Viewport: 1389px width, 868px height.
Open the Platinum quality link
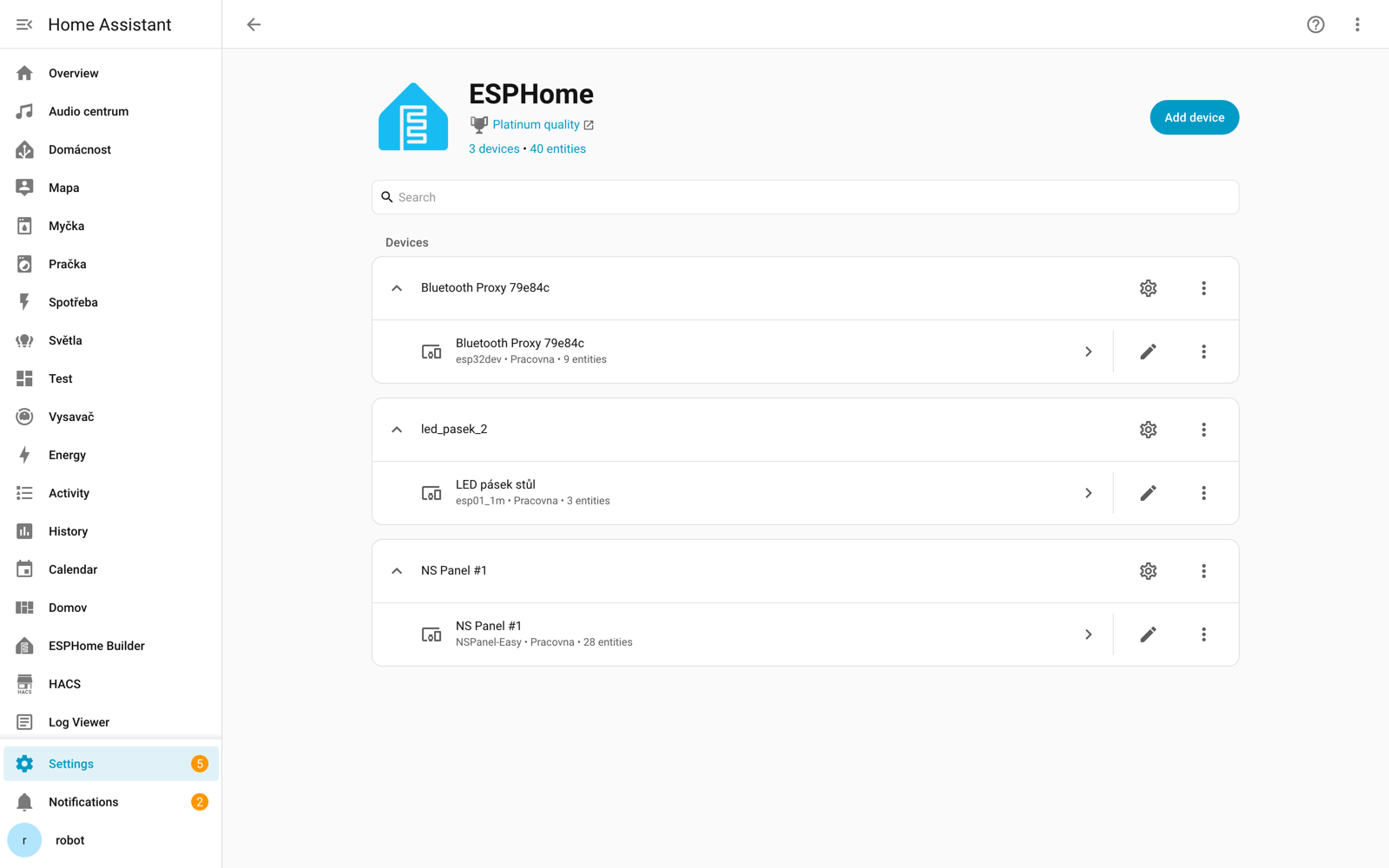tap(543, 125)
